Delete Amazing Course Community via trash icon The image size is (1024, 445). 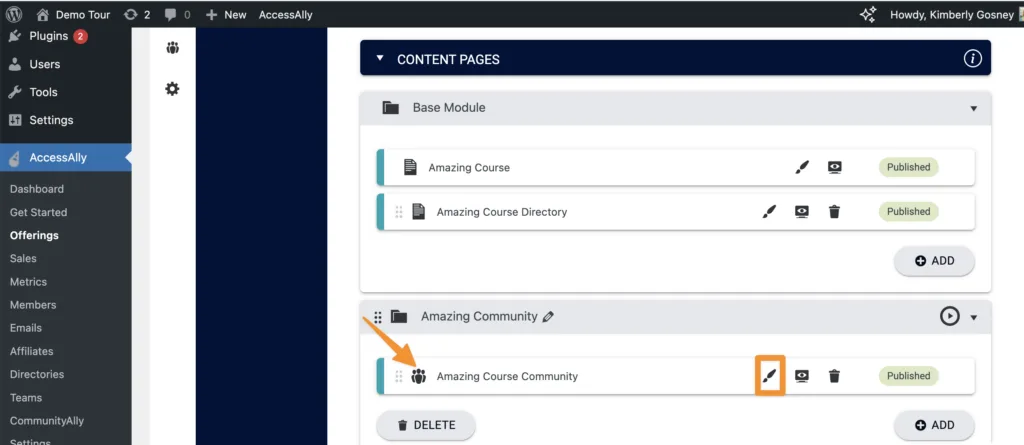pos(834,376)
